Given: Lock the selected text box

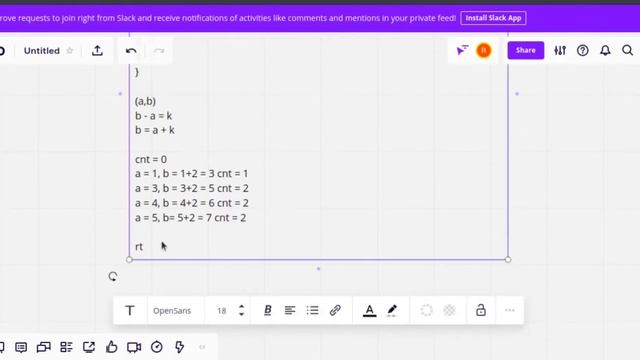Looking at the screenshot, I should tap(481, 310).
